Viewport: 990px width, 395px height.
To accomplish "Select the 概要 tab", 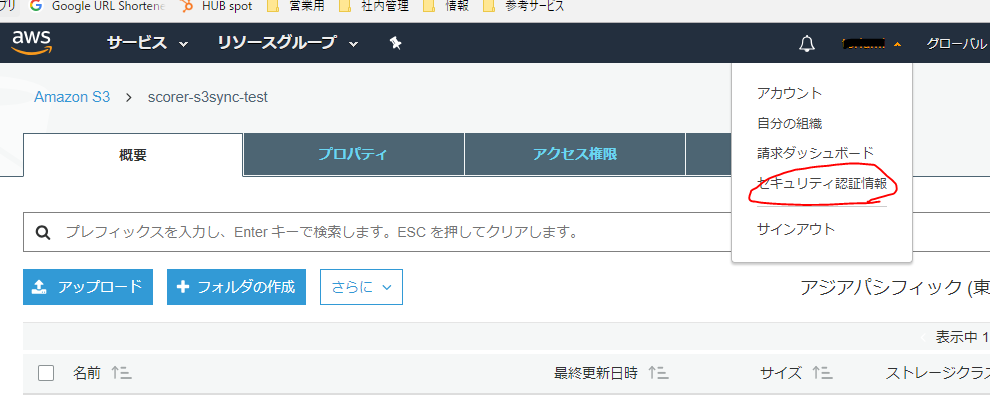I will [133, 155].
